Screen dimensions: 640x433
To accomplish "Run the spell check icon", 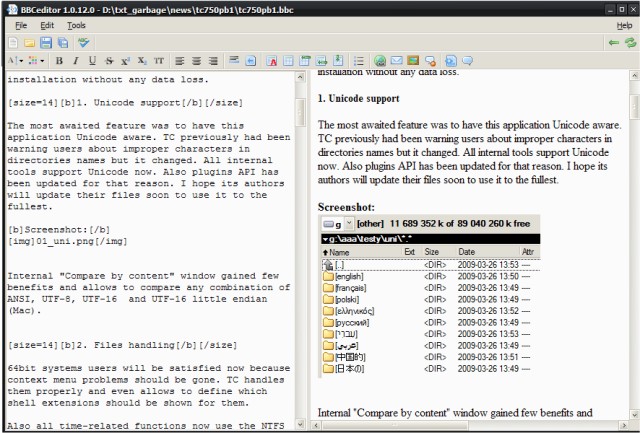I will [x=84, y=43].
